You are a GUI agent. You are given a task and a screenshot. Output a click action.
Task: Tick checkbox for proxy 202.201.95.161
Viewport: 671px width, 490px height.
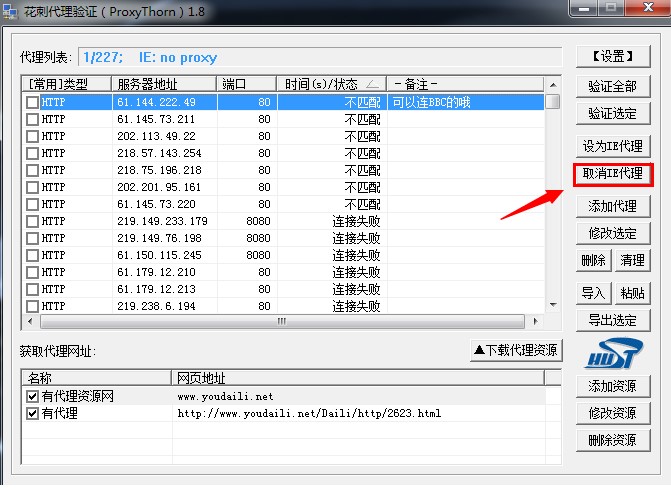[x=33, y=187]
